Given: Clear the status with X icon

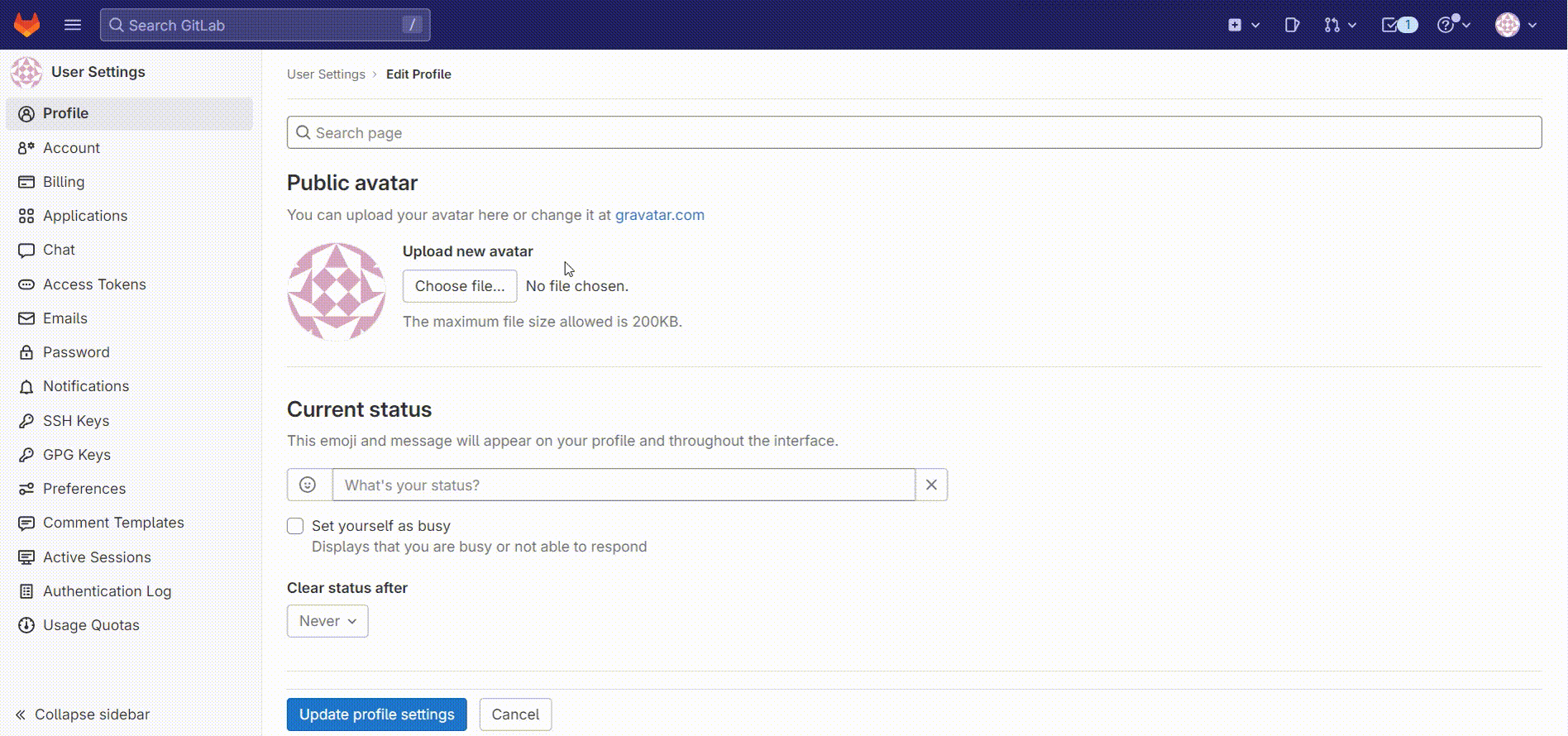Looking at the screenshot, I should tap(931, 485).
